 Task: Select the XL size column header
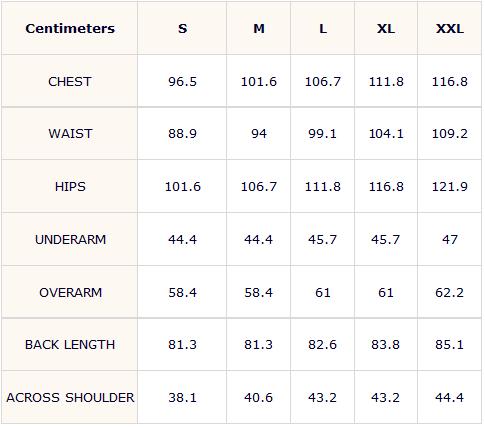coord(386,29)
